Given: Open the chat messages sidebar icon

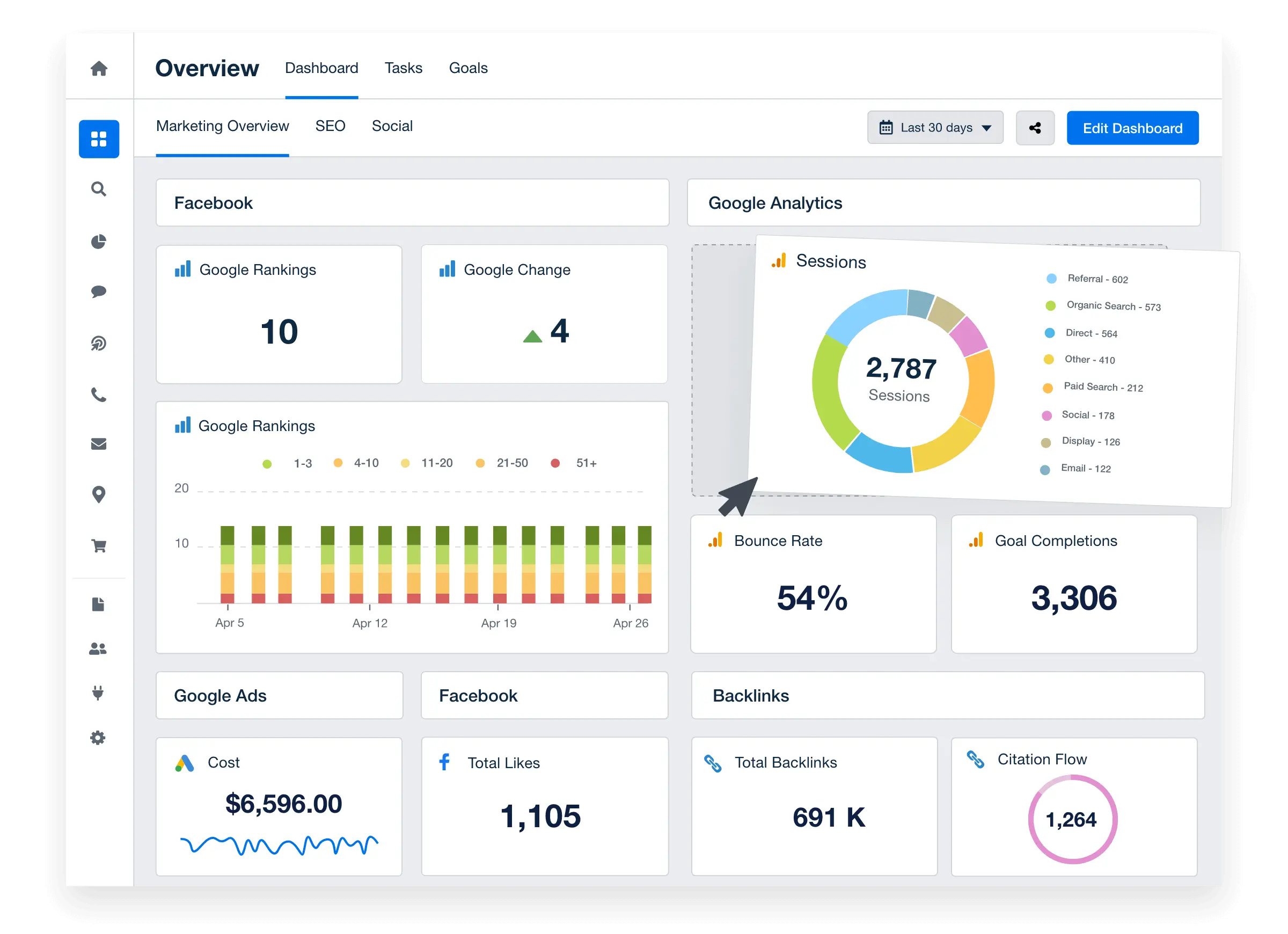Looking at the screenshot, I should coord(99,291).
